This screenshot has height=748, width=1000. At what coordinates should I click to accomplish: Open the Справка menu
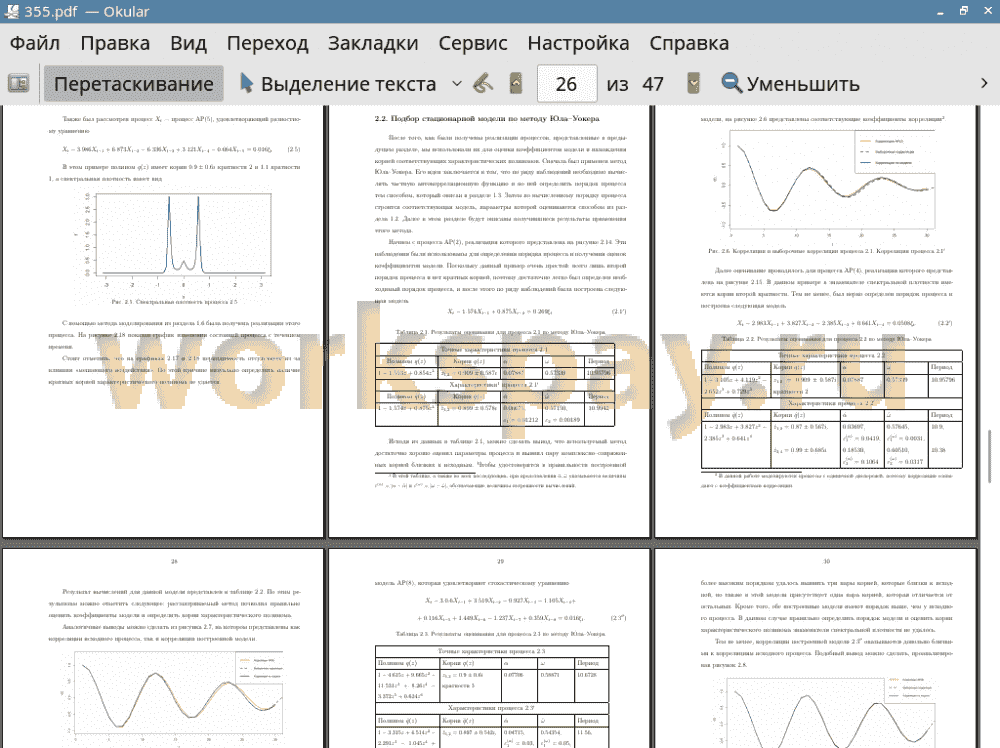(689, 43)
